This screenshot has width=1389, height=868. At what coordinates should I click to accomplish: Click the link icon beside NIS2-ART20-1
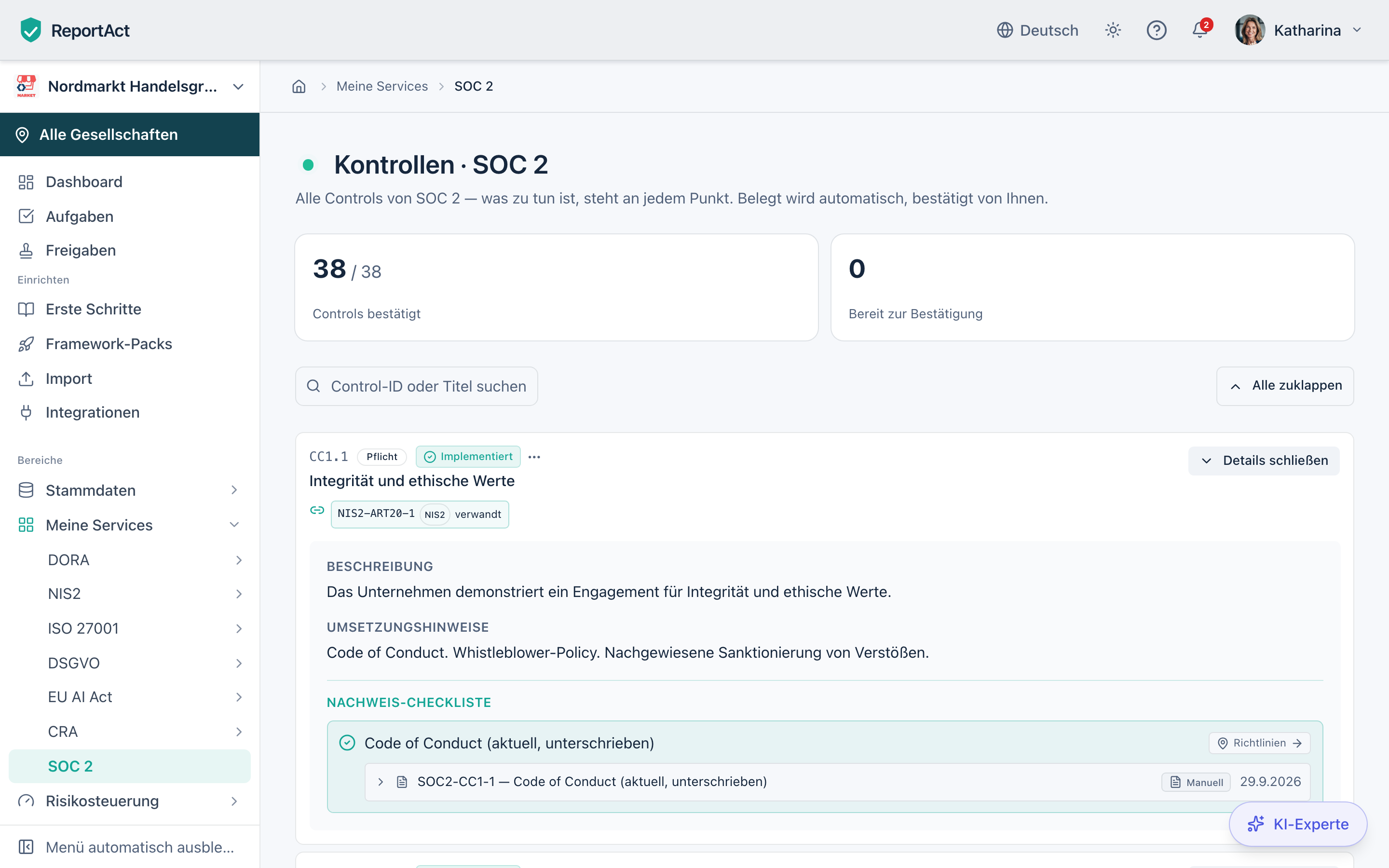tap(317, 510)
